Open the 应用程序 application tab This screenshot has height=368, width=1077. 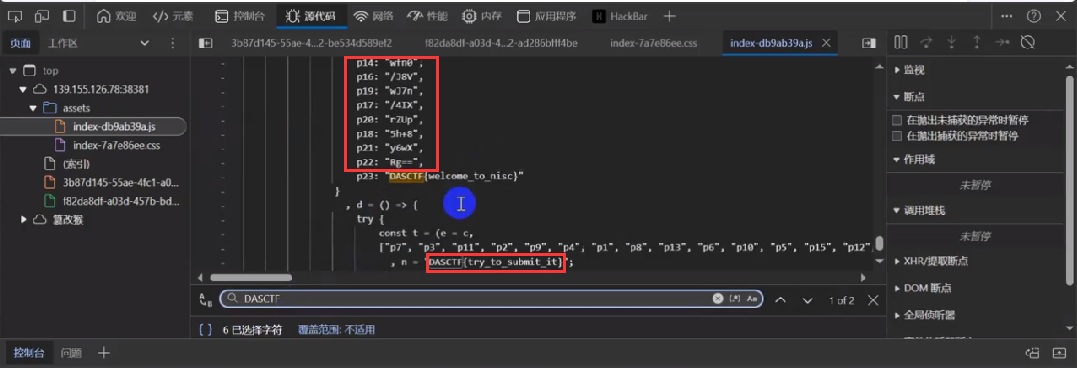tap(547, 16)
